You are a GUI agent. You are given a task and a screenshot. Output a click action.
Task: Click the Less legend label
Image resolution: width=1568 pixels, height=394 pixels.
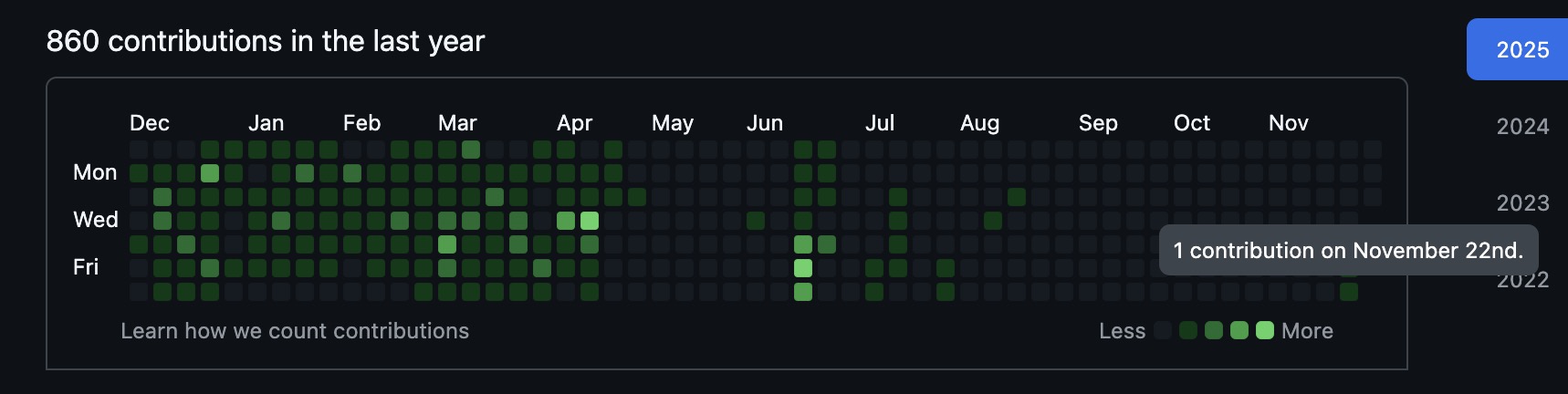pos(1123,331)
